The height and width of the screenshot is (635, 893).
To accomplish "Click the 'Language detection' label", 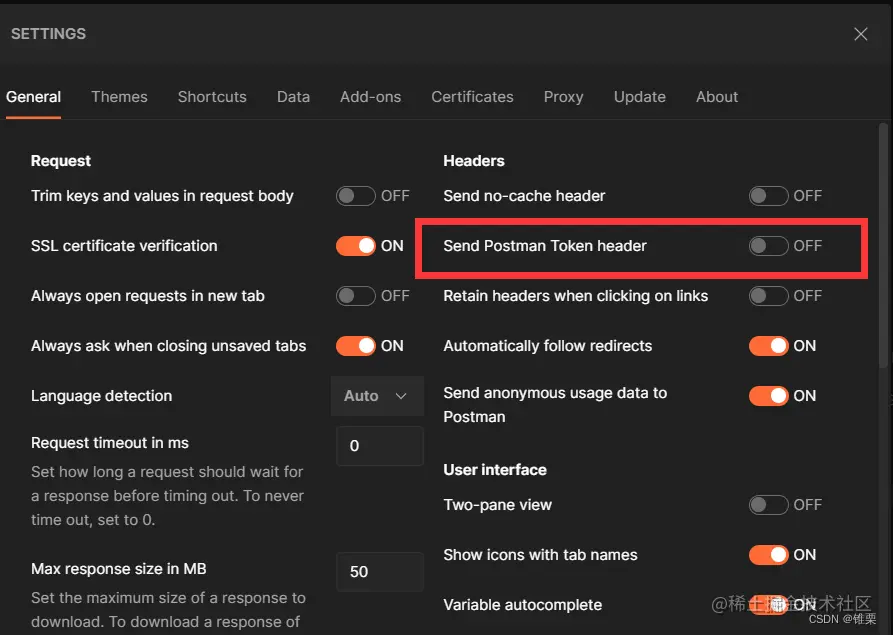I will (101, 396).
